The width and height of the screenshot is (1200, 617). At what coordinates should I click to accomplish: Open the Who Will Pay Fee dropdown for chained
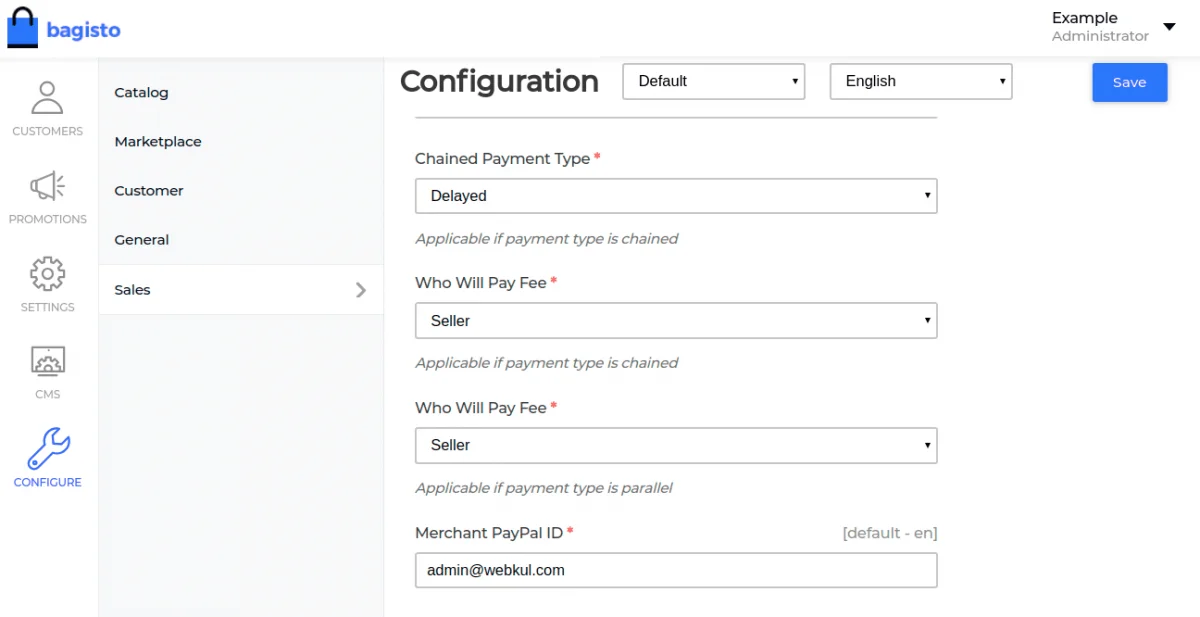tap(676, 321)
